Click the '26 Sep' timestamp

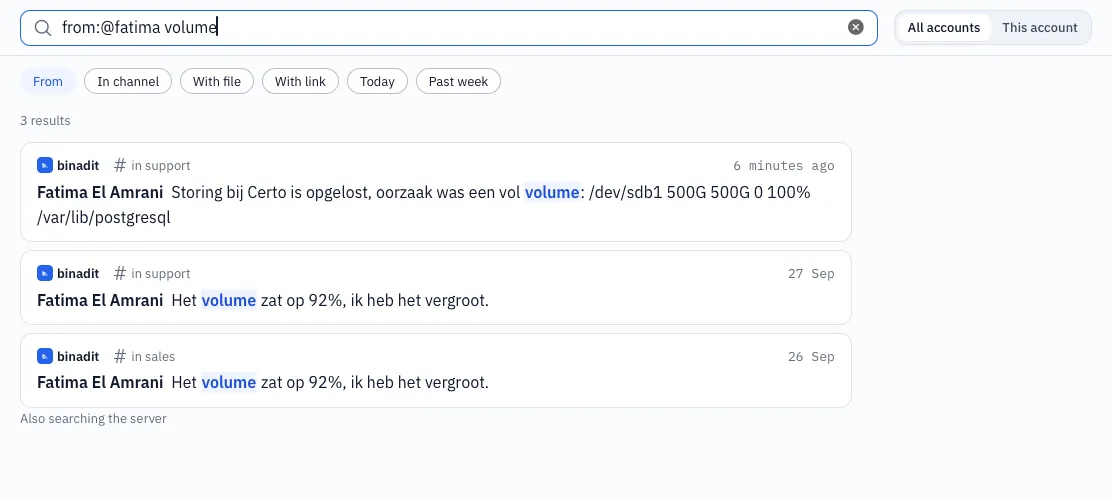[x=811, y=356]
